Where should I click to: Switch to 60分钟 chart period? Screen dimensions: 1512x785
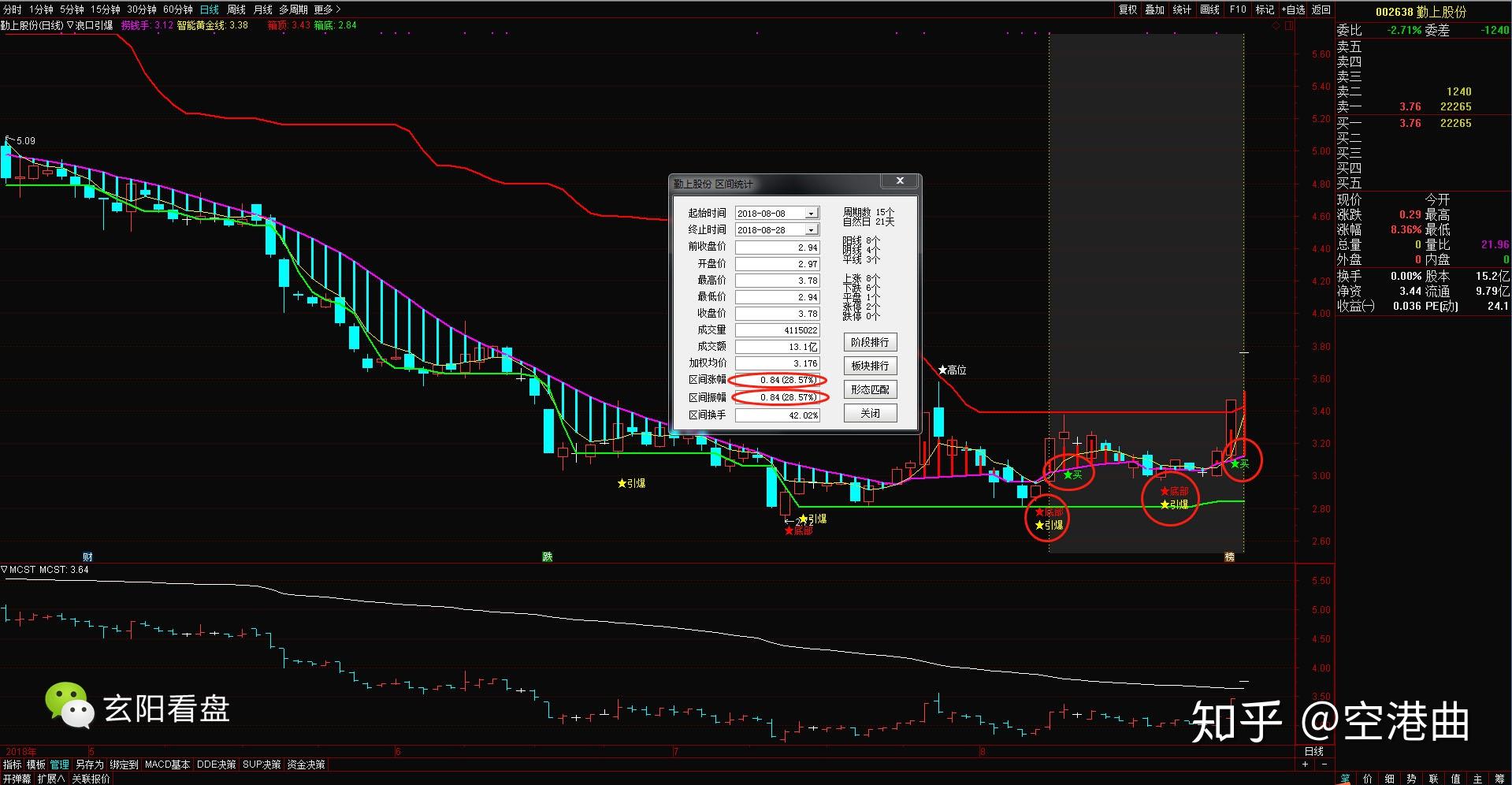point(178,9)
